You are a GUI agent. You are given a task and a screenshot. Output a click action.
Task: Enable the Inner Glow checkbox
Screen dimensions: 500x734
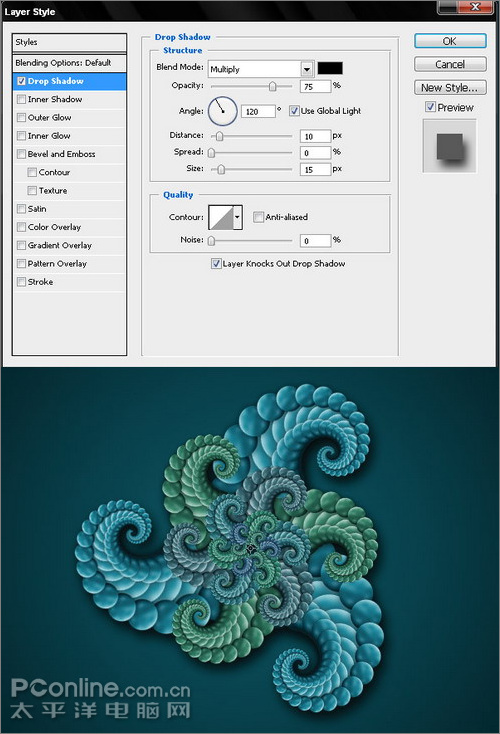21,136
